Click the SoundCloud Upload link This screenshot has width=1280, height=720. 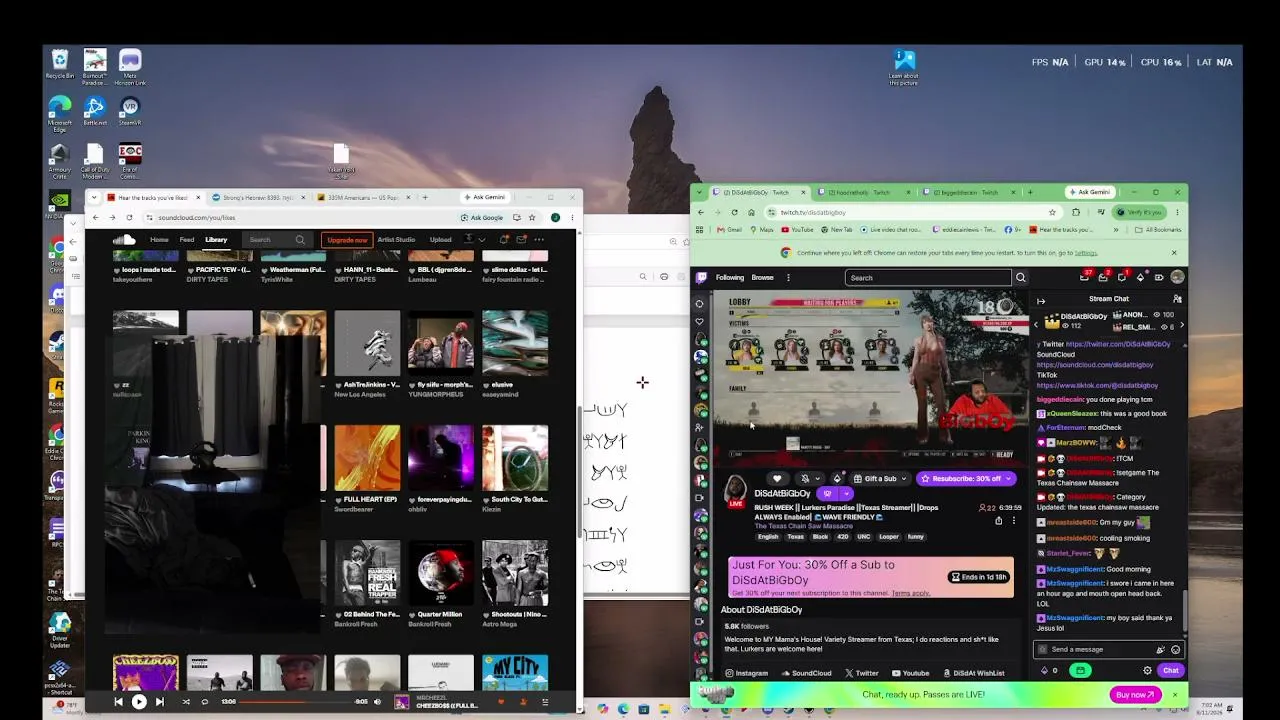441,240
